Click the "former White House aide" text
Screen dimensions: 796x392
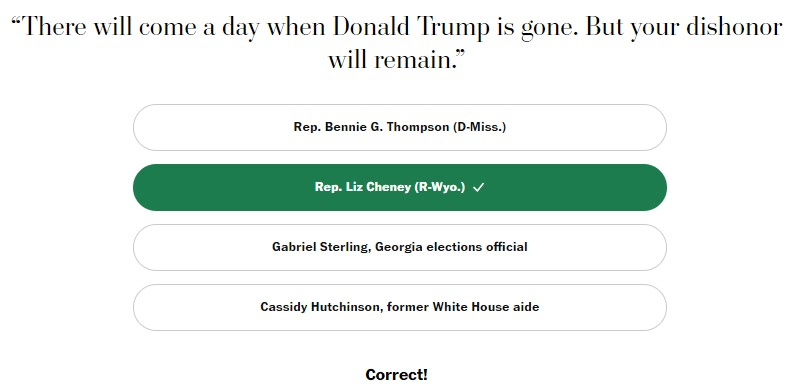click(486, 307)
